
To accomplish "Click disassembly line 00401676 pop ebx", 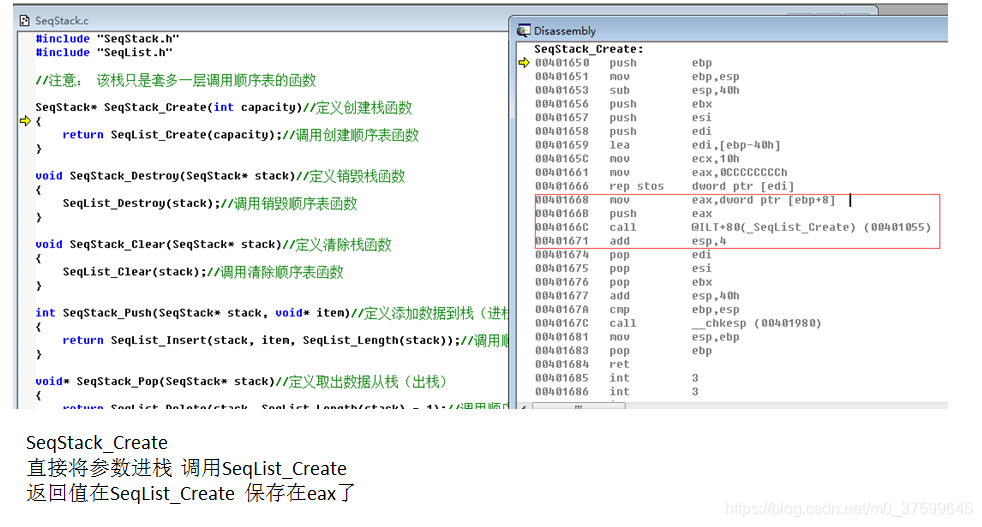I will click(x=623, y=283).
